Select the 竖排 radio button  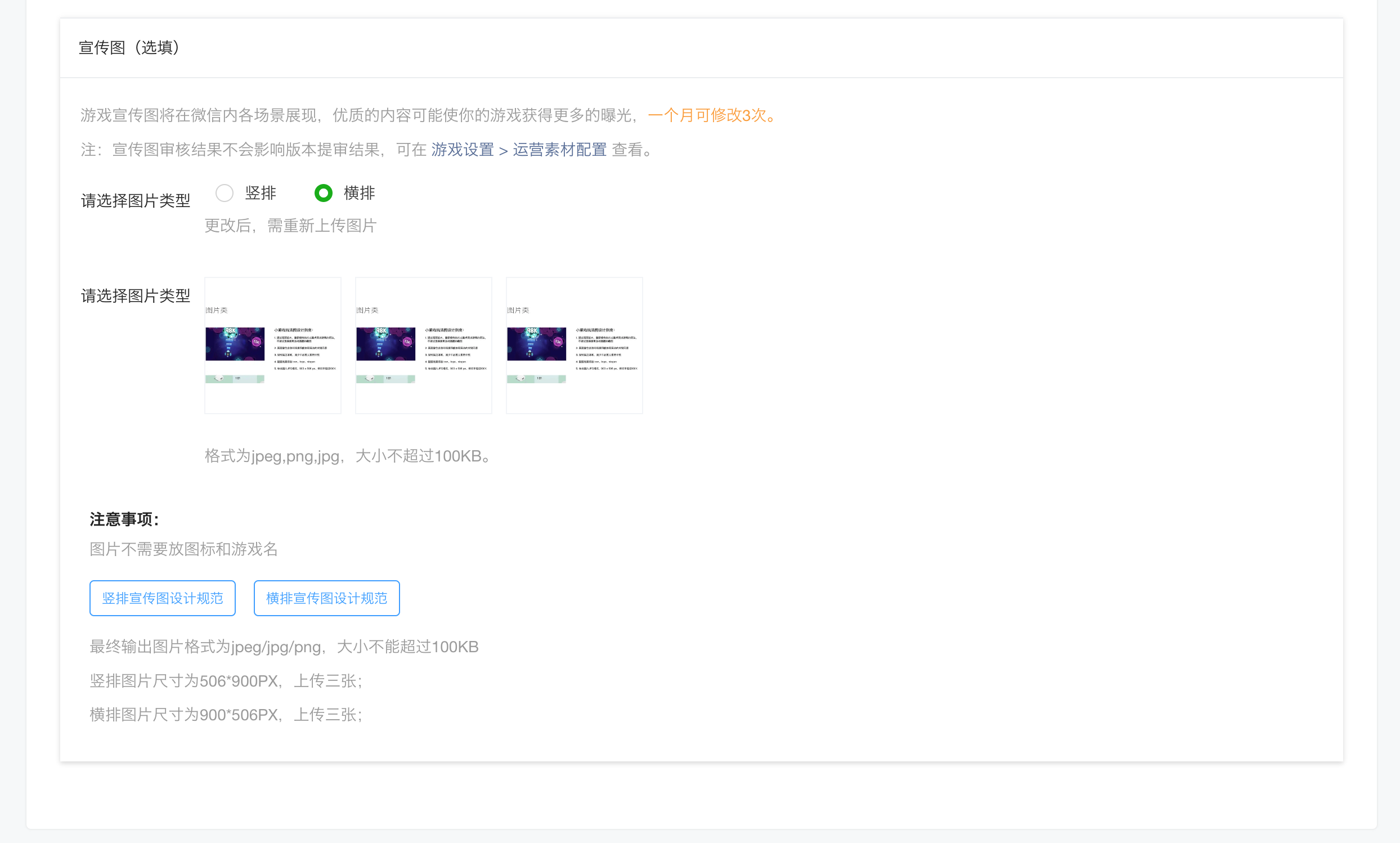(225, 193)
